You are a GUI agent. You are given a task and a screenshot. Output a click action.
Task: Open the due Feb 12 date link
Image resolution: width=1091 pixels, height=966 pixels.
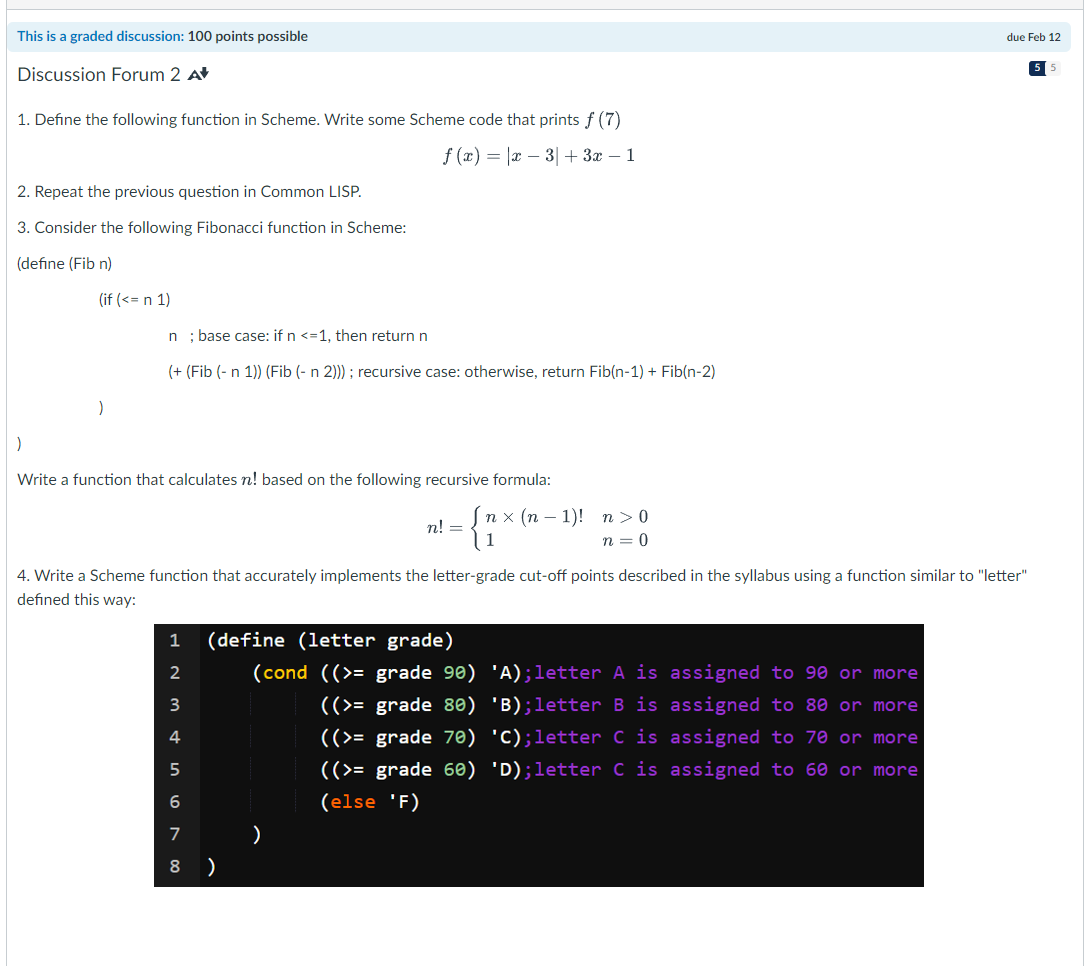1035,36
